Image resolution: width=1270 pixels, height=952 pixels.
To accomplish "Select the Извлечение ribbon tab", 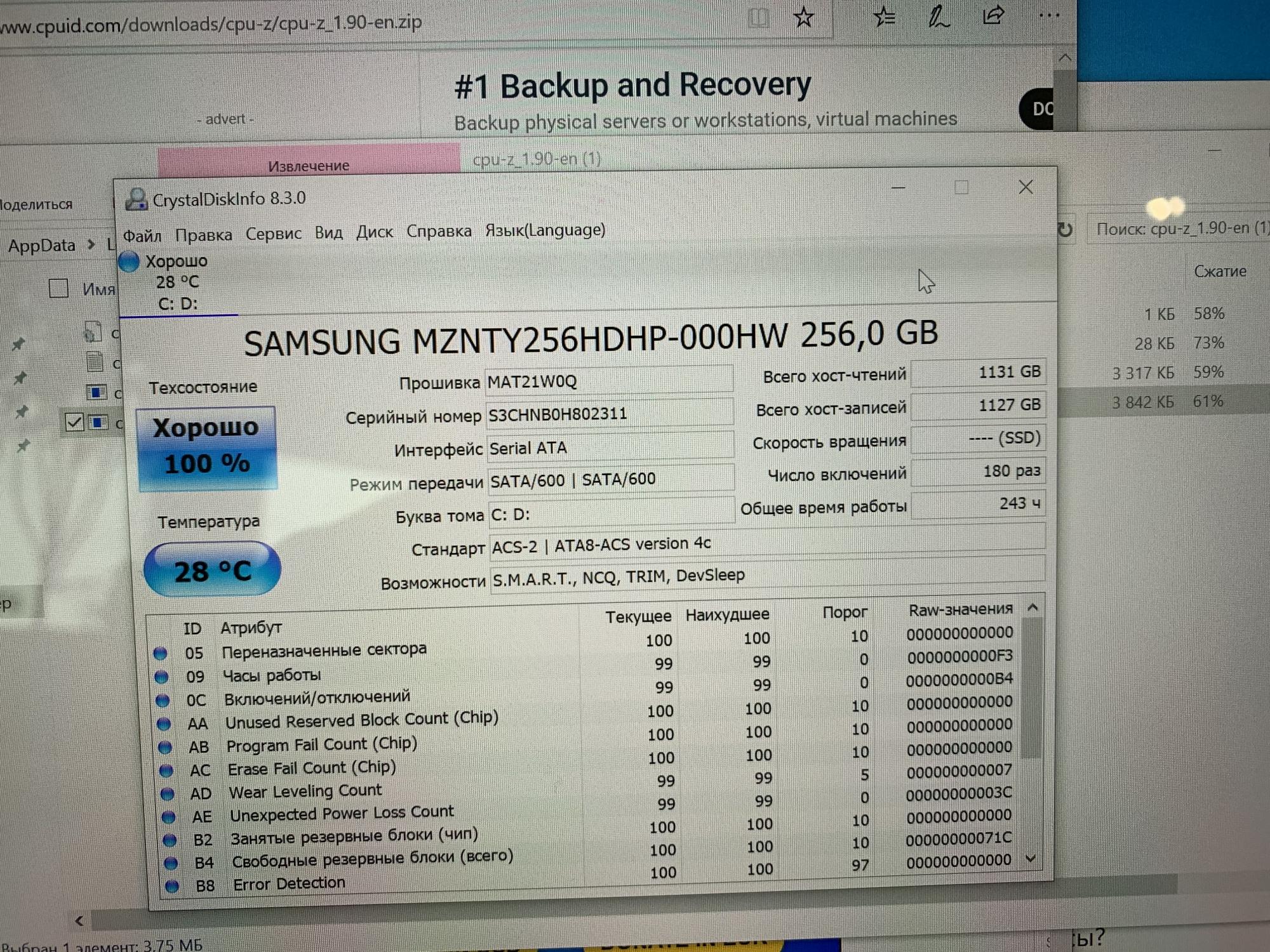I will (309, 166).
